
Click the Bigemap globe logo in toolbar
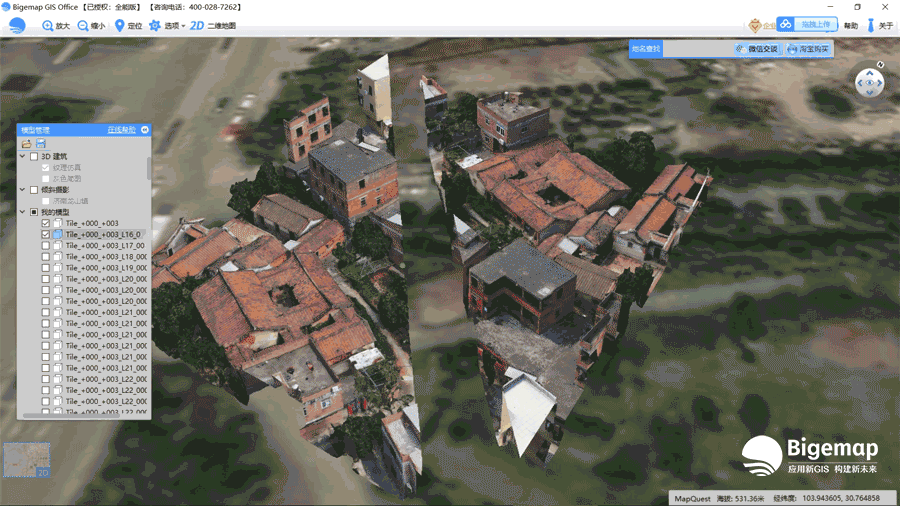click(17, 26)
